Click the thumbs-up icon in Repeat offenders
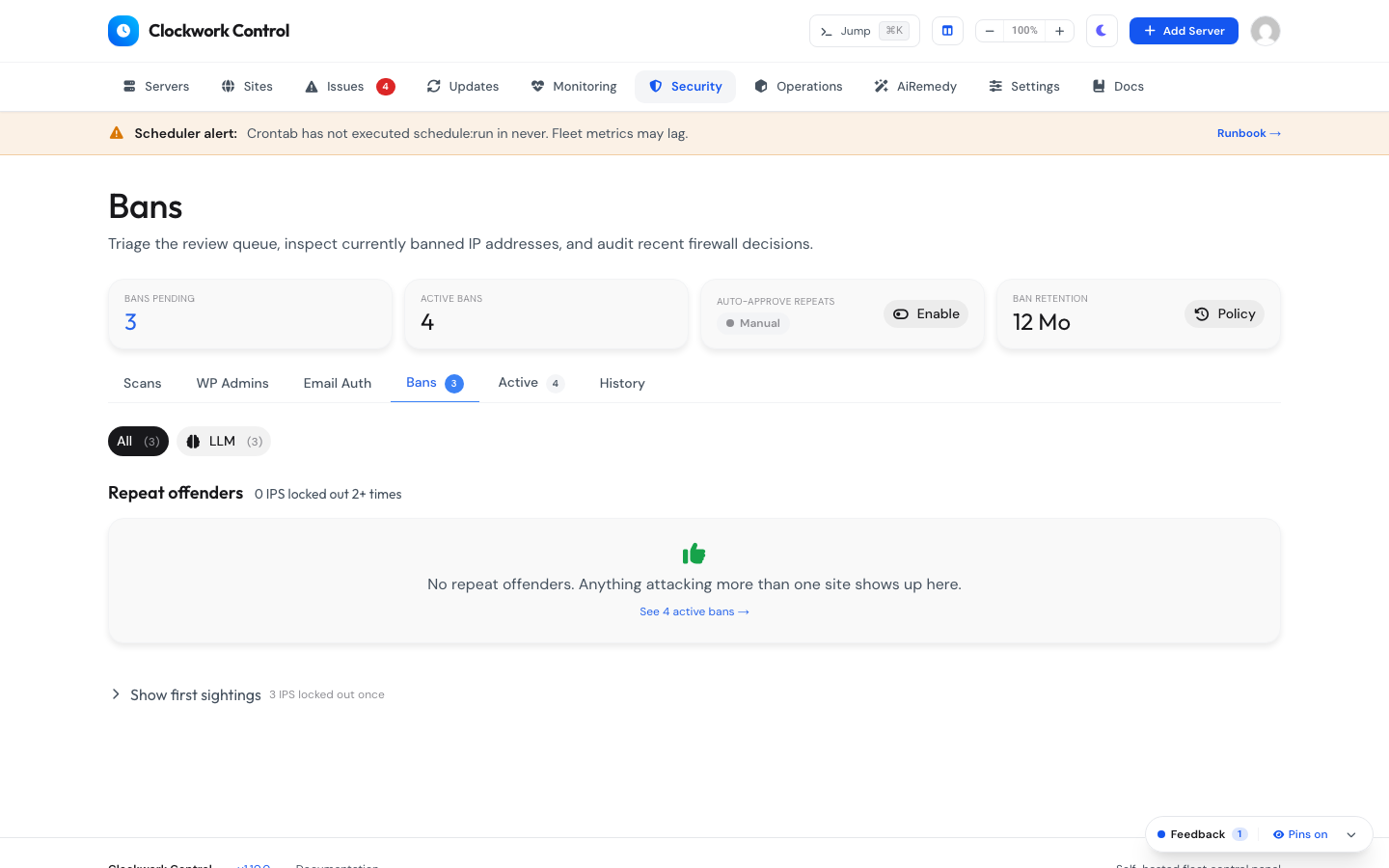Screen dimensions: 1389x868 point(694,554)
